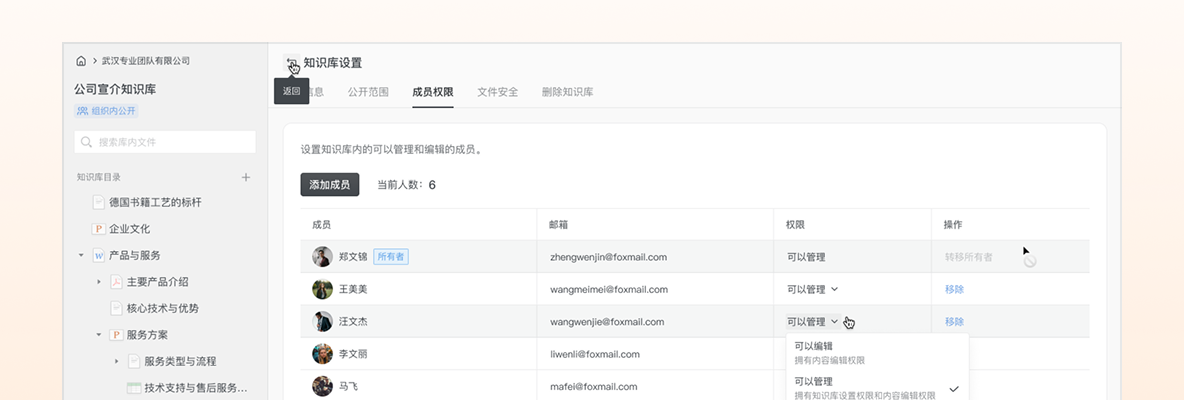This screenshot has height=400, width=1184.
Task: Click email wangwenjie@foxmail.com
Action: coord(607,322)
